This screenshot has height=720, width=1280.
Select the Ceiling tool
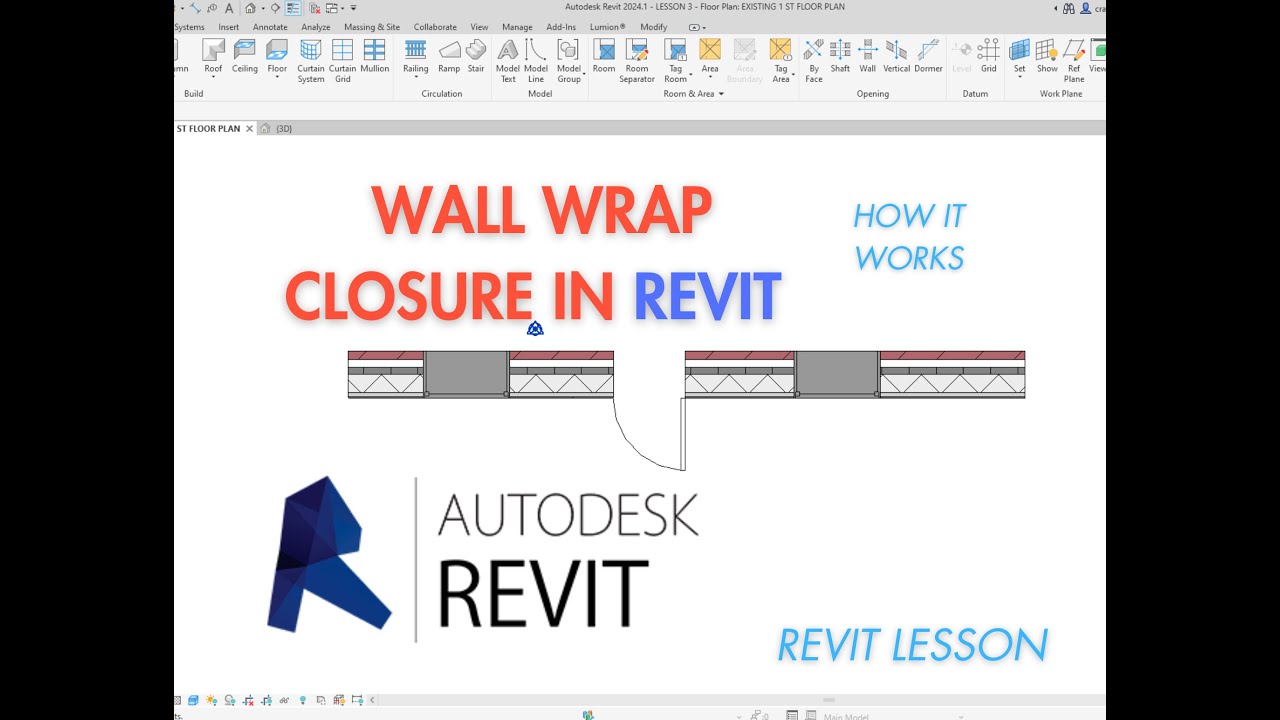[x=245, y=55]
